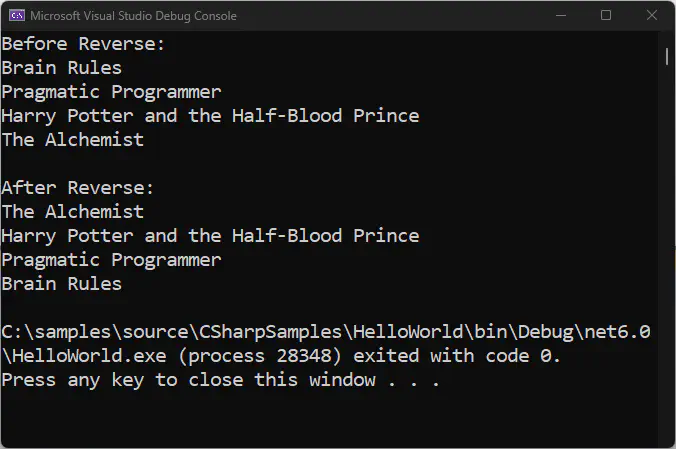The height and width of the screenshot is (449, 676).
Task: Click the 'After Reverse:' output line
Action: 78,188
